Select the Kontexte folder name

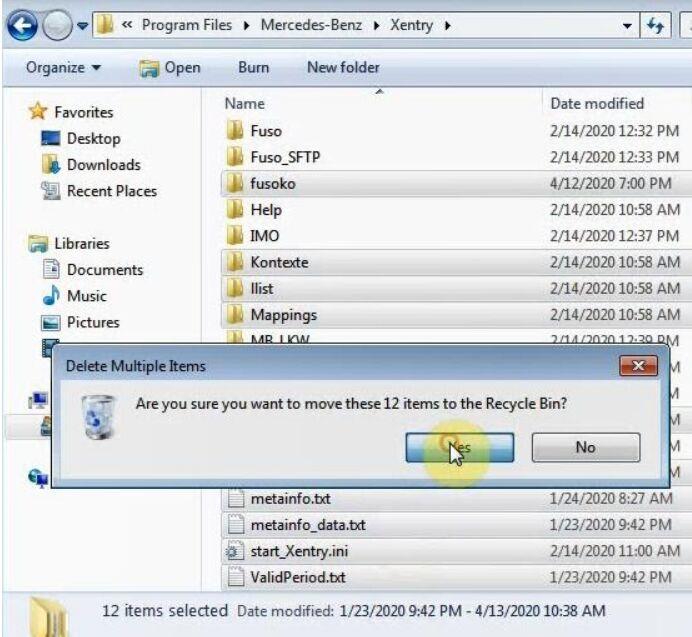(x=279, y=262)
